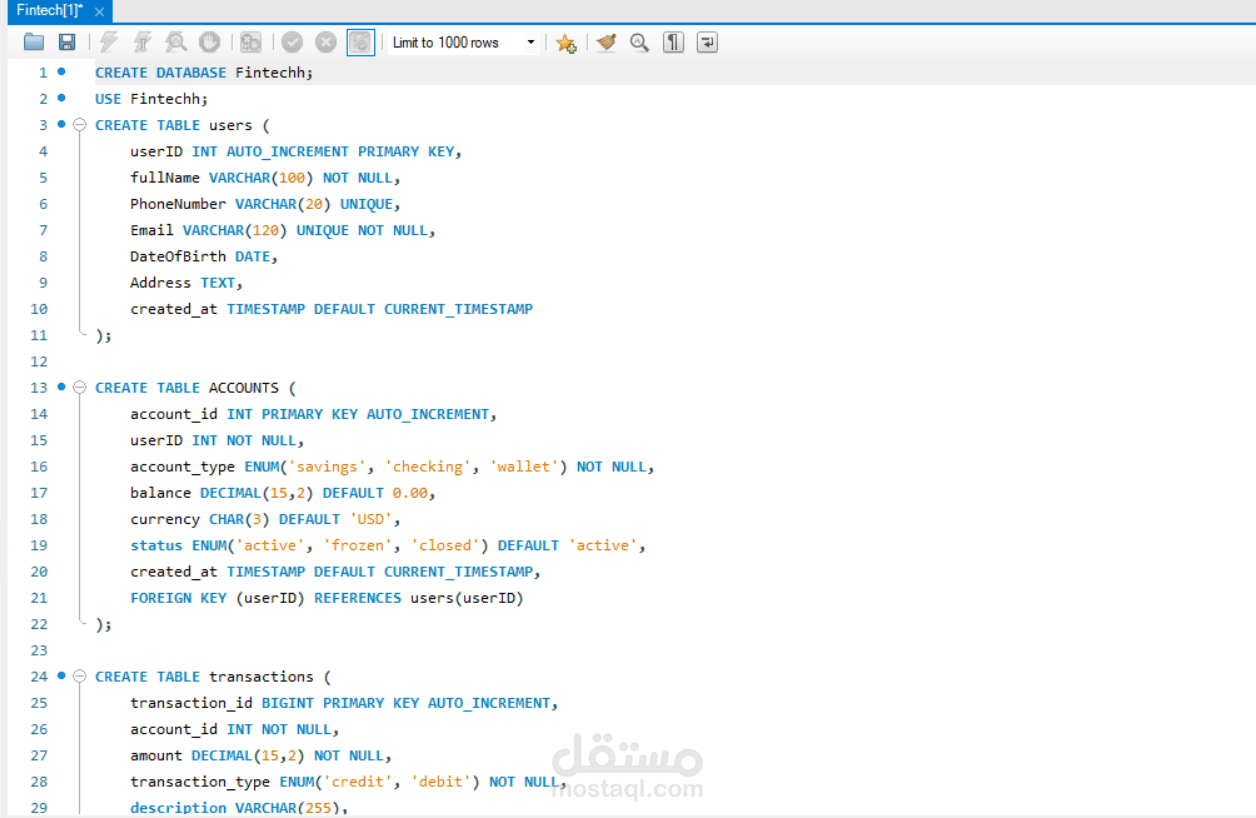Click 'Email VARCHAR(120) UNIQUE NOT NULL' line
This screenshot has height=818, width=1256.
coord(283,230)
